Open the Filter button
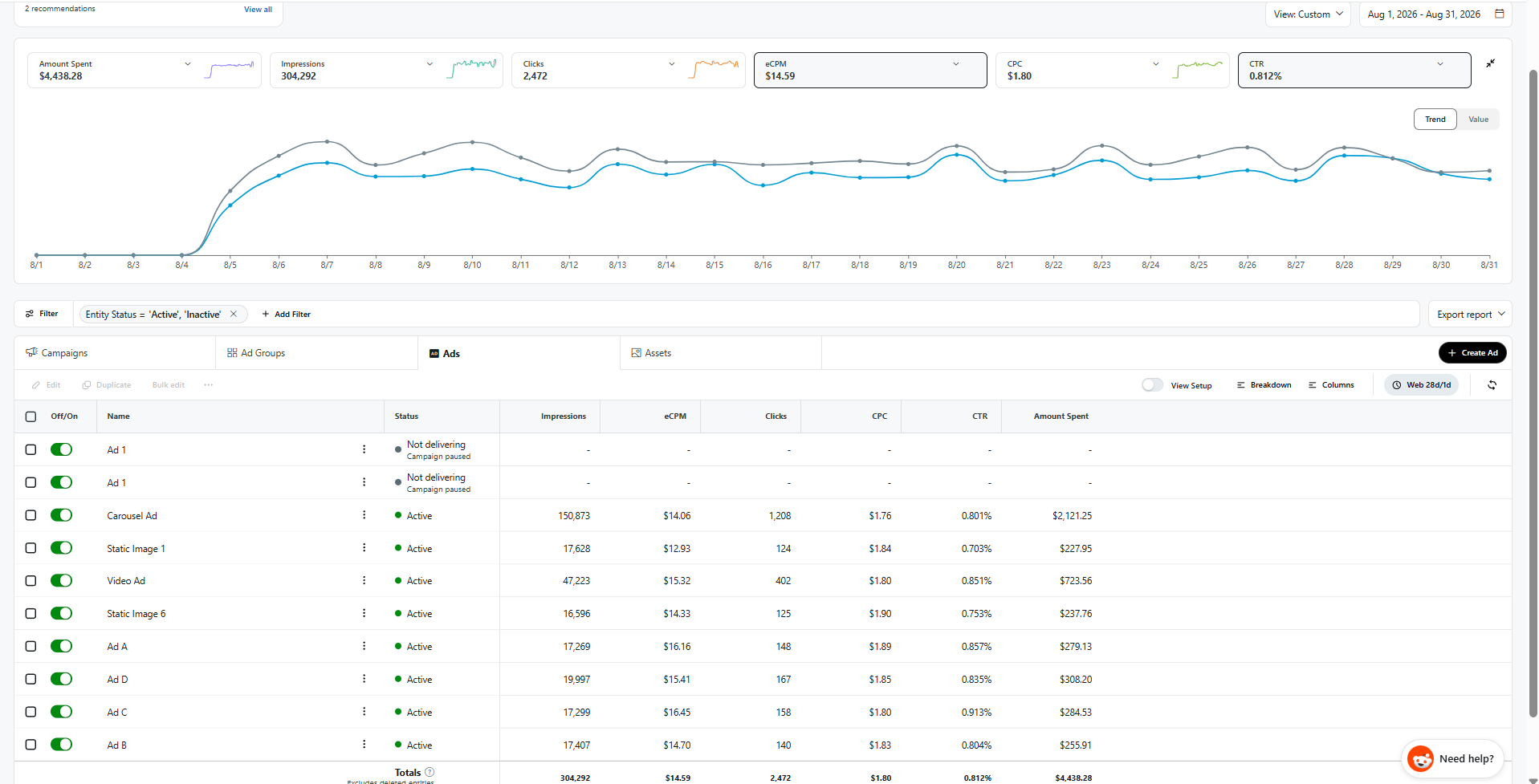This screenshot has width=1539, height=784. [43, 314]
